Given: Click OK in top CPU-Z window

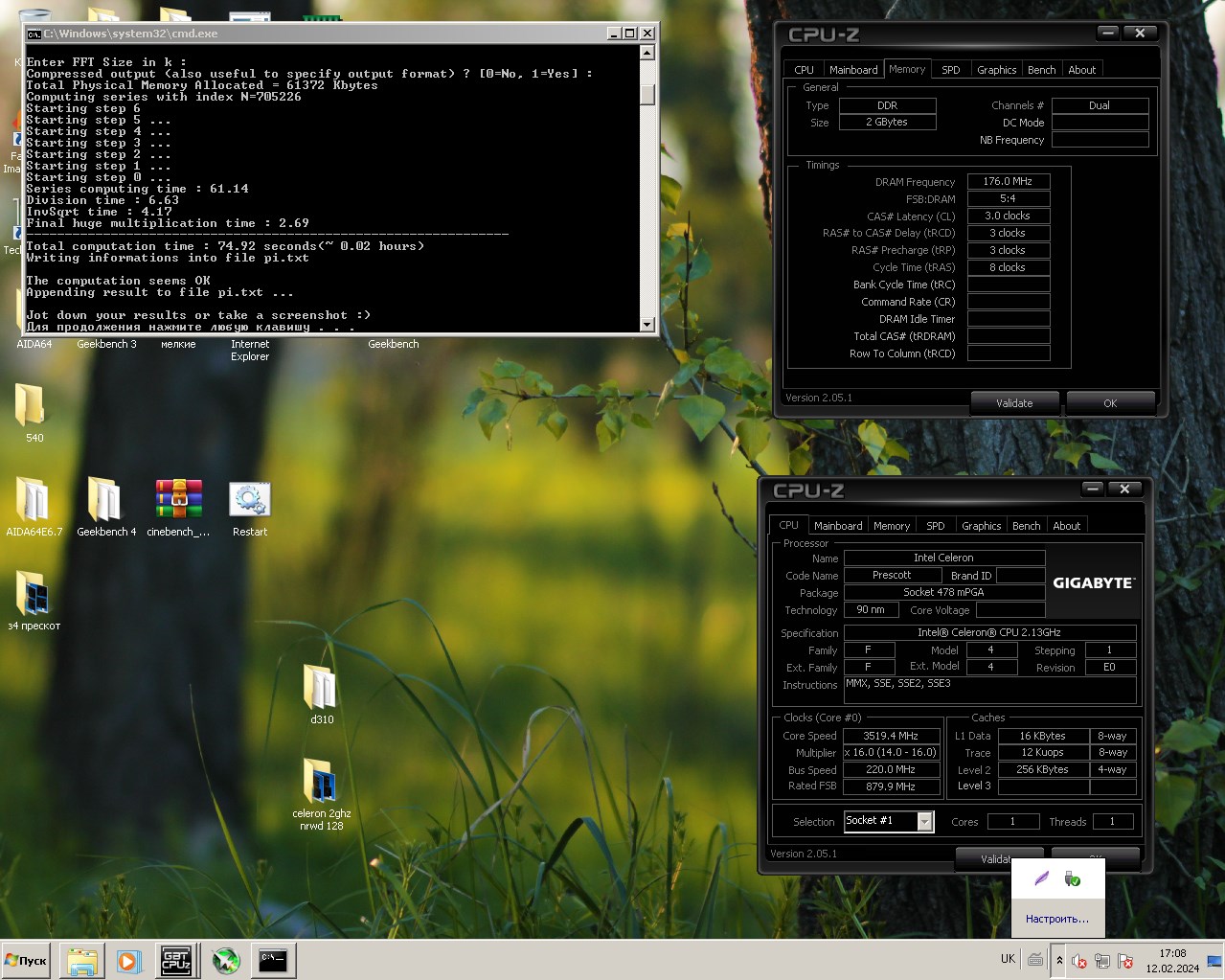Looking at the screenshot, I should 1110,403.
